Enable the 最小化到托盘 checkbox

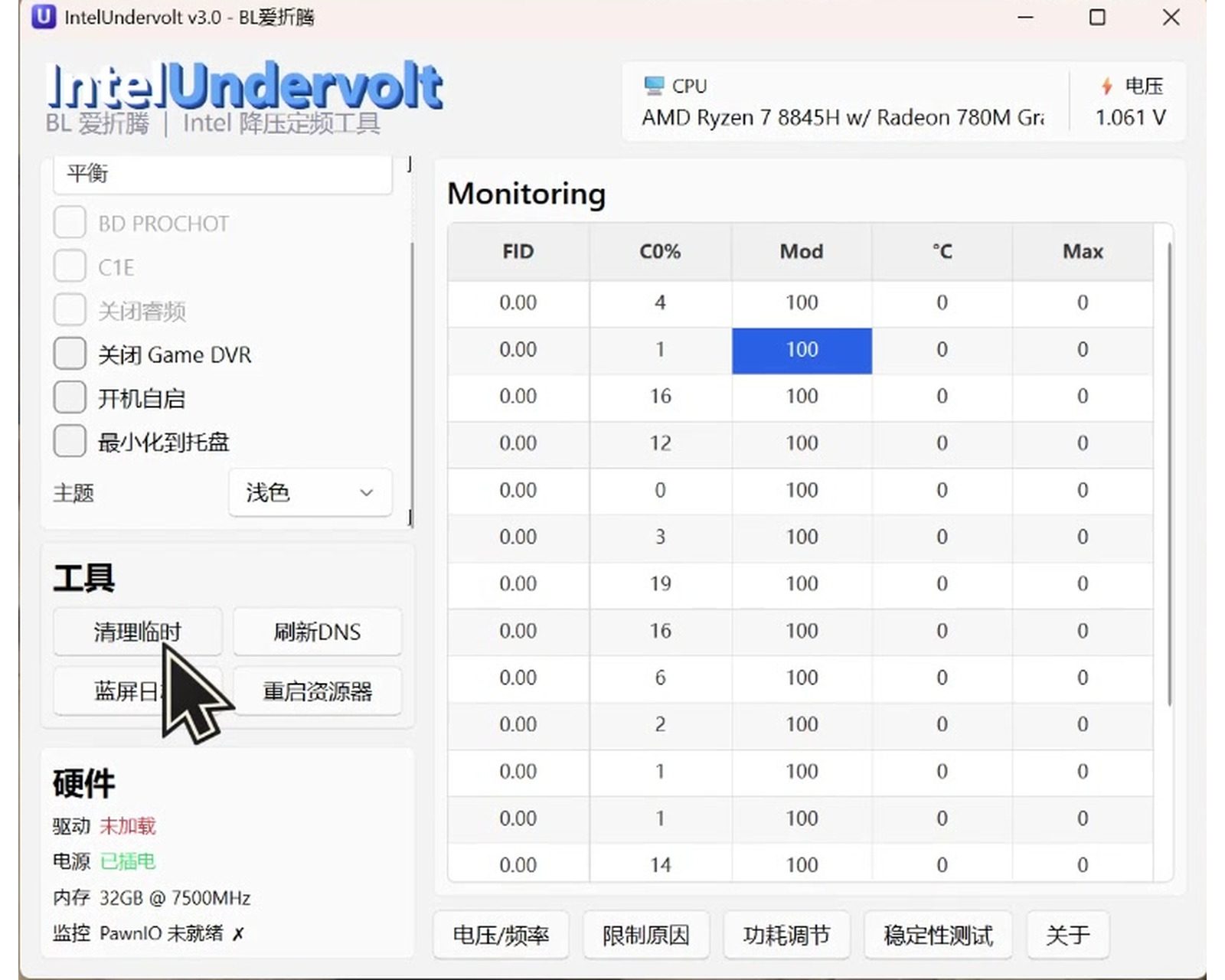(x=70, y=441)
